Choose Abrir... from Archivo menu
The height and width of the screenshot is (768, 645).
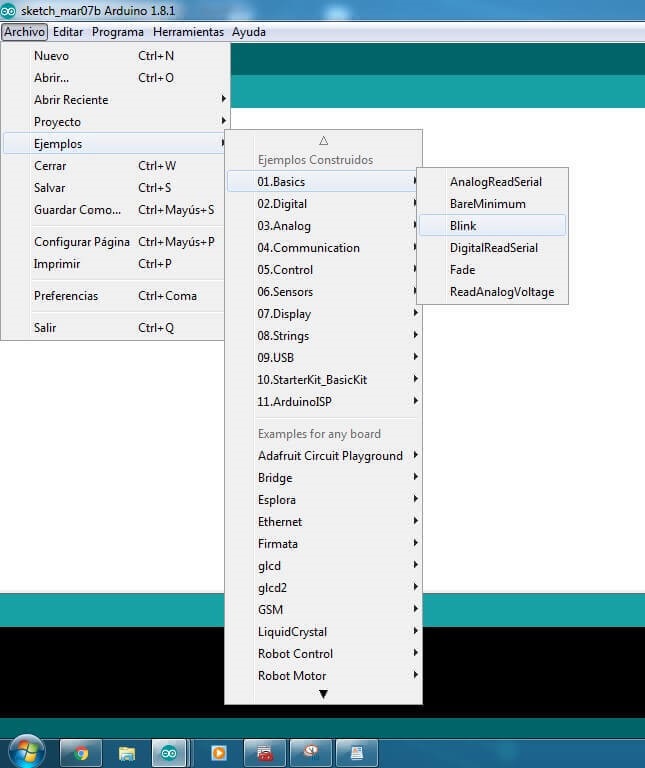point(114,78)
